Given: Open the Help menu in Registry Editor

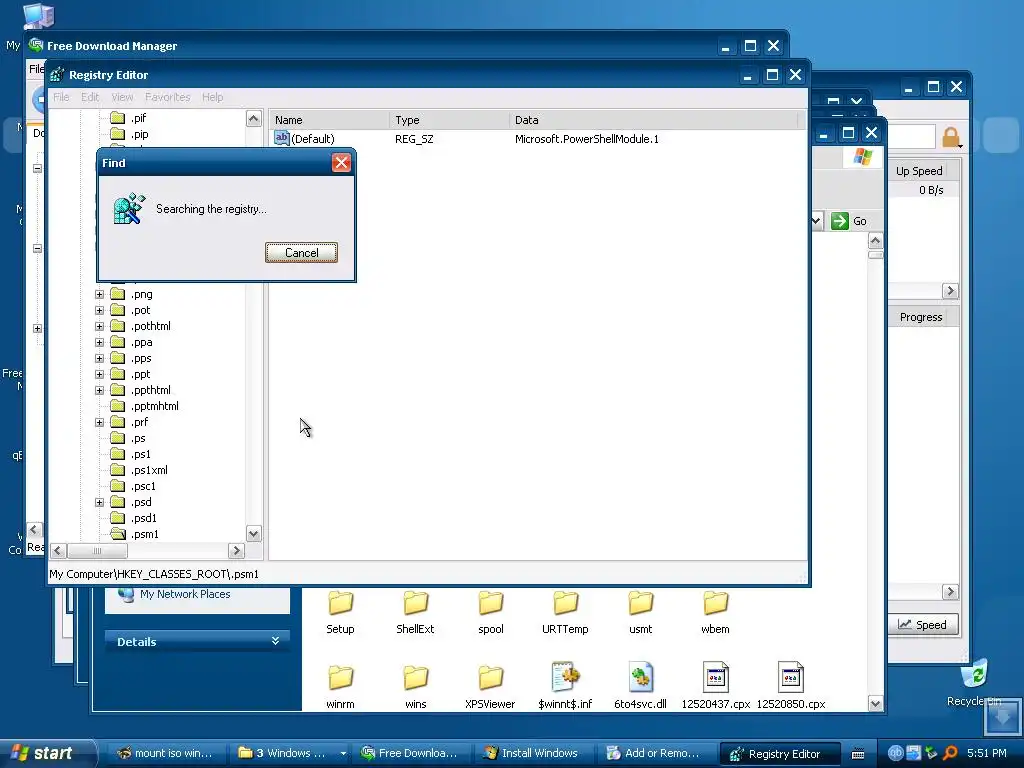Looking at the screenshot, I should (212, 97).
